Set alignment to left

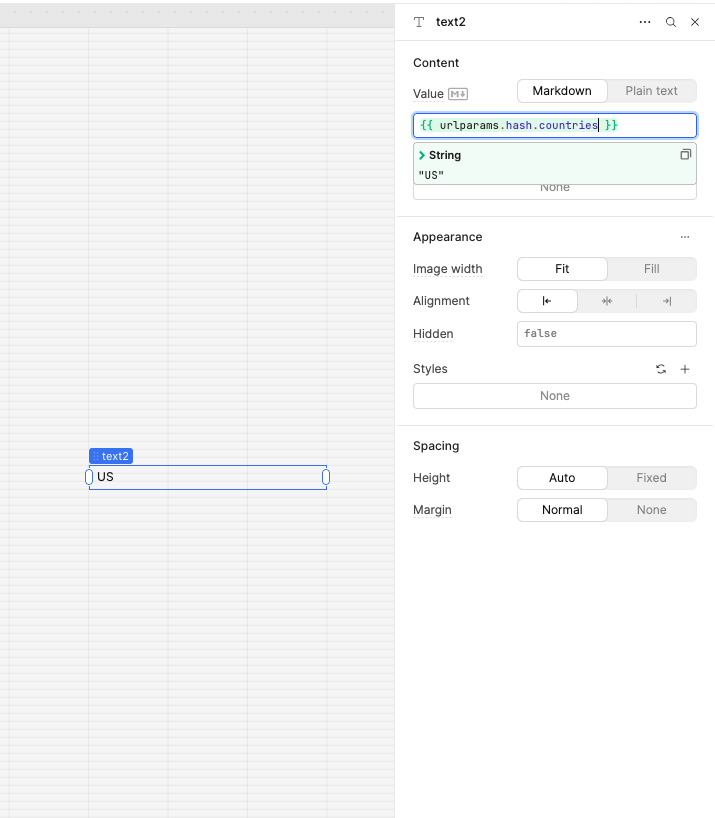pyautogui.click(x=547, y=301)
